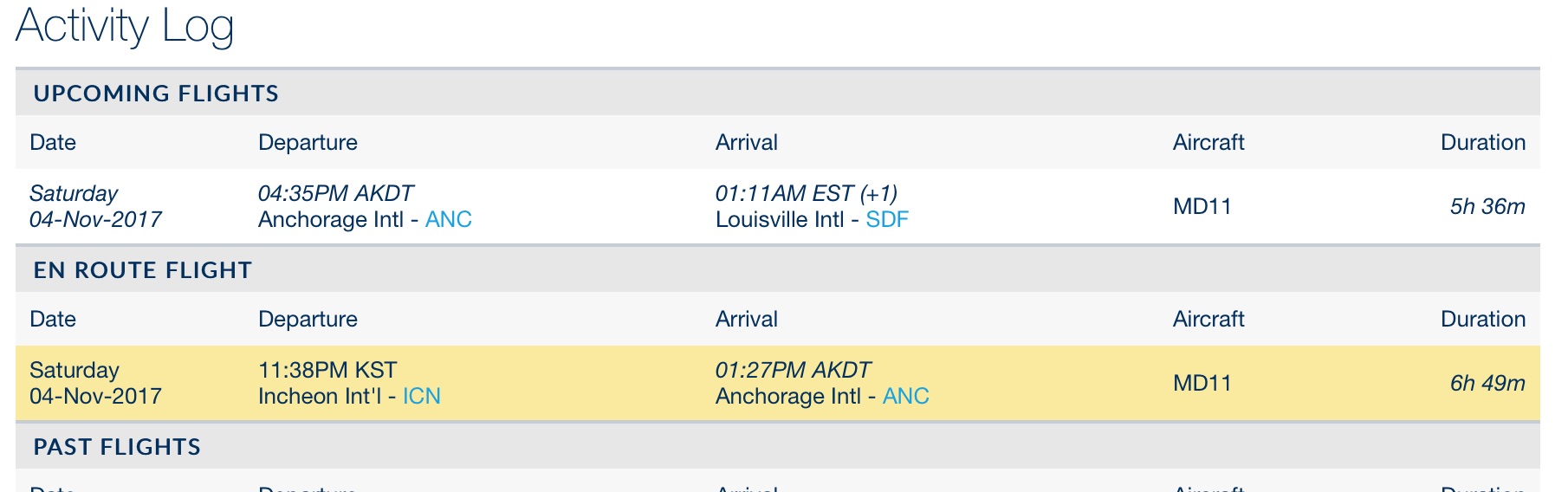Open the SDF airport link for Louisville
This screenshot has height=492, width=1568.
(886, 220)
